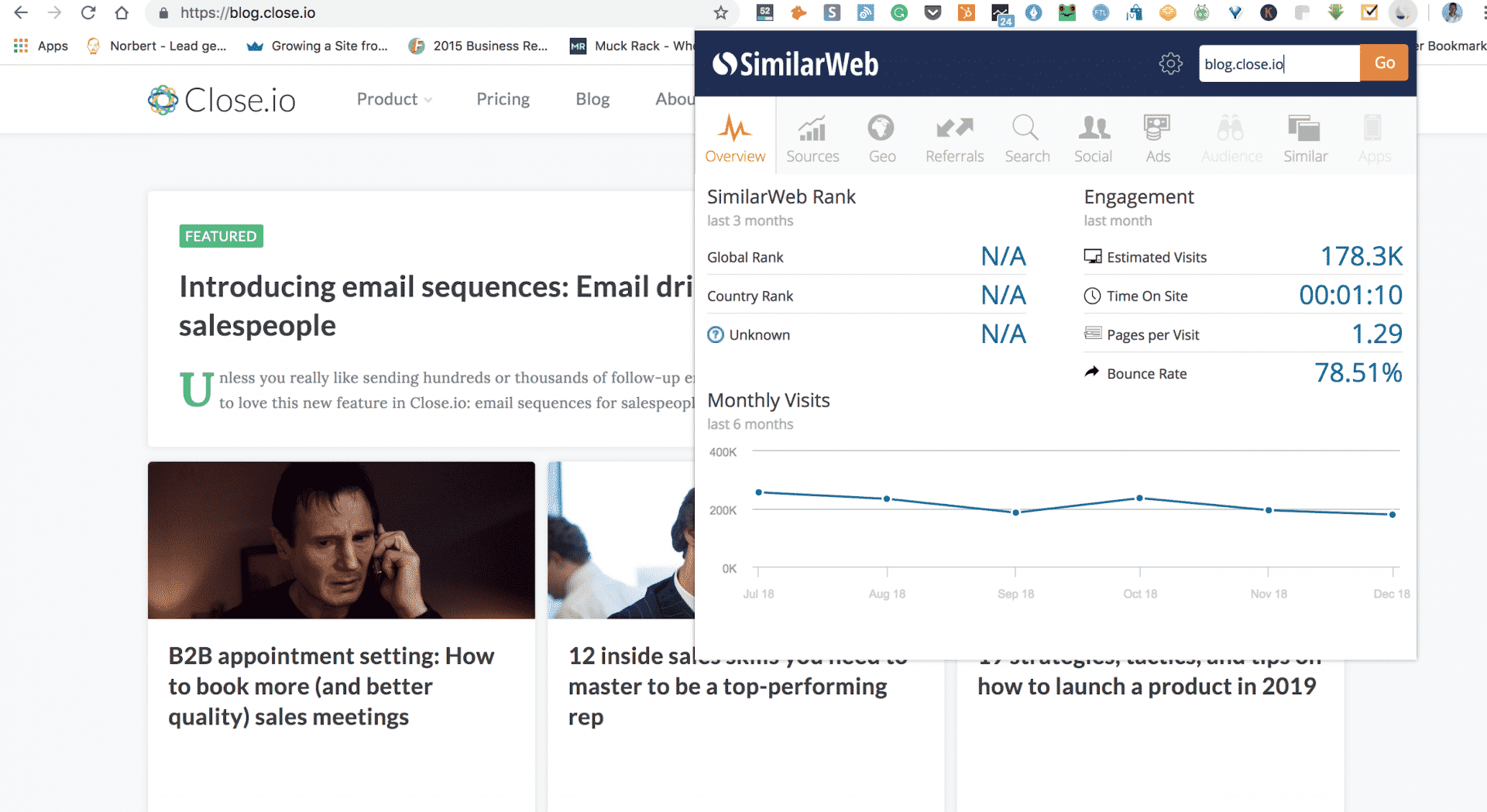Image resolution: width=1487 pixels, height=812 pixels.
Task: Switch to the Similar tab
Action: point(1305,138)
